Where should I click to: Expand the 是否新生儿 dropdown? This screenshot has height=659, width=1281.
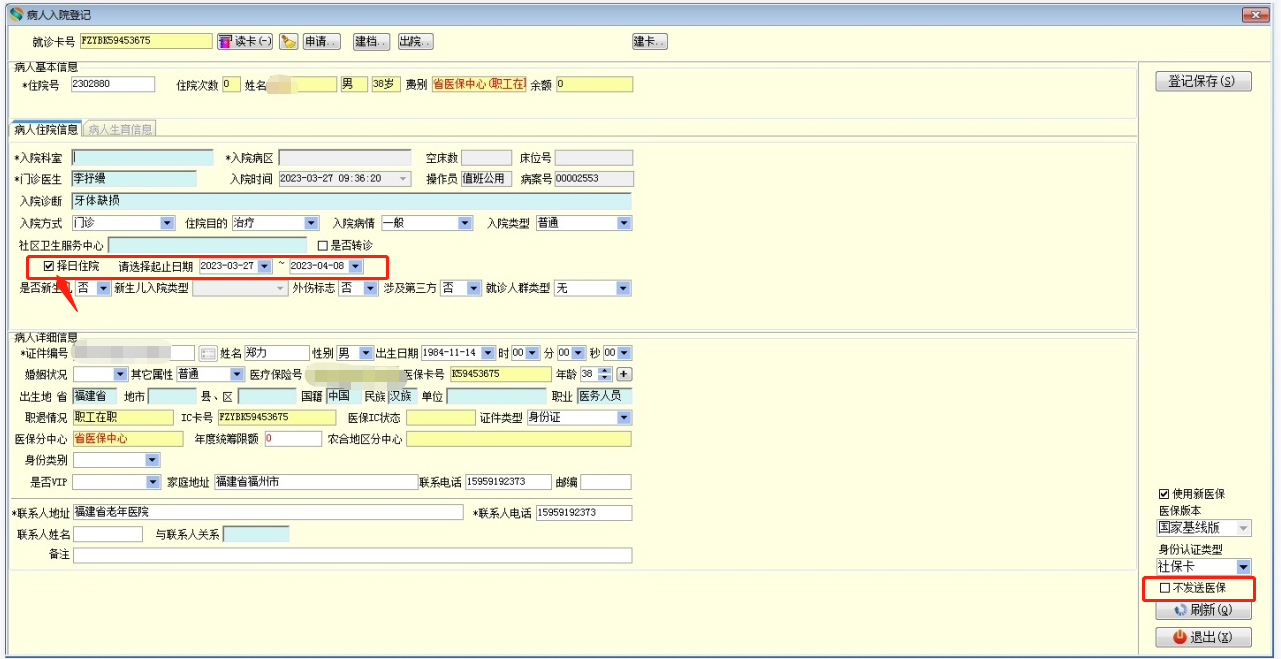point(103,288)
